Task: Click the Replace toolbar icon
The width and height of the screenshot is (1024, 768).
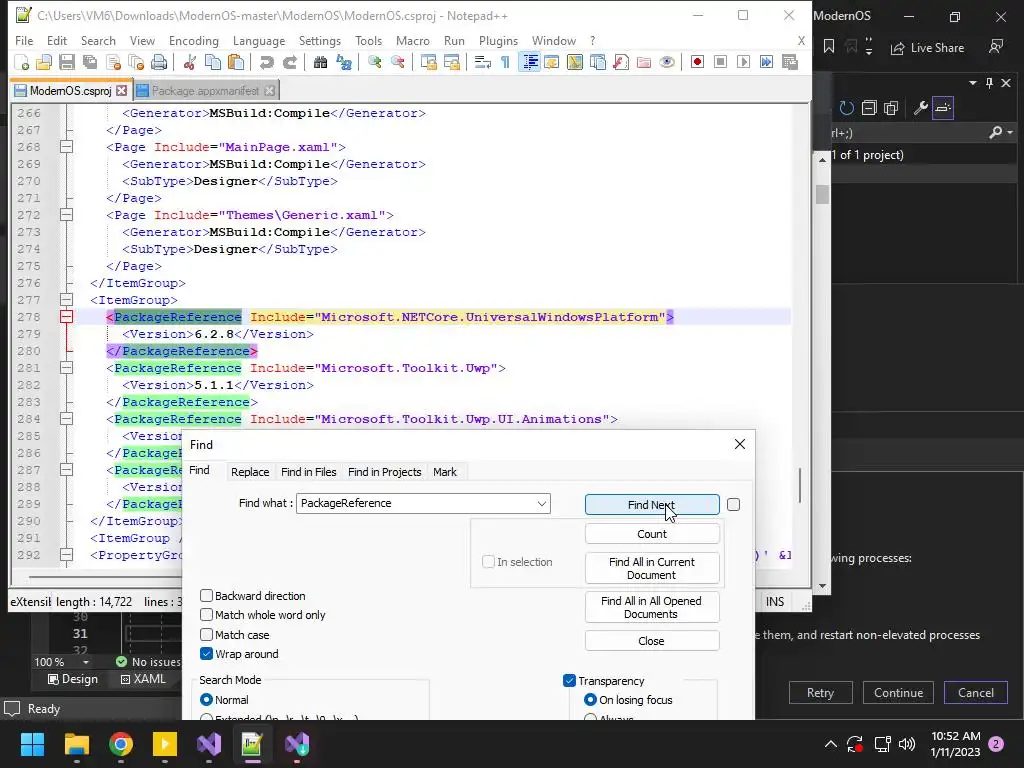Action: click(x=344, y=63)
